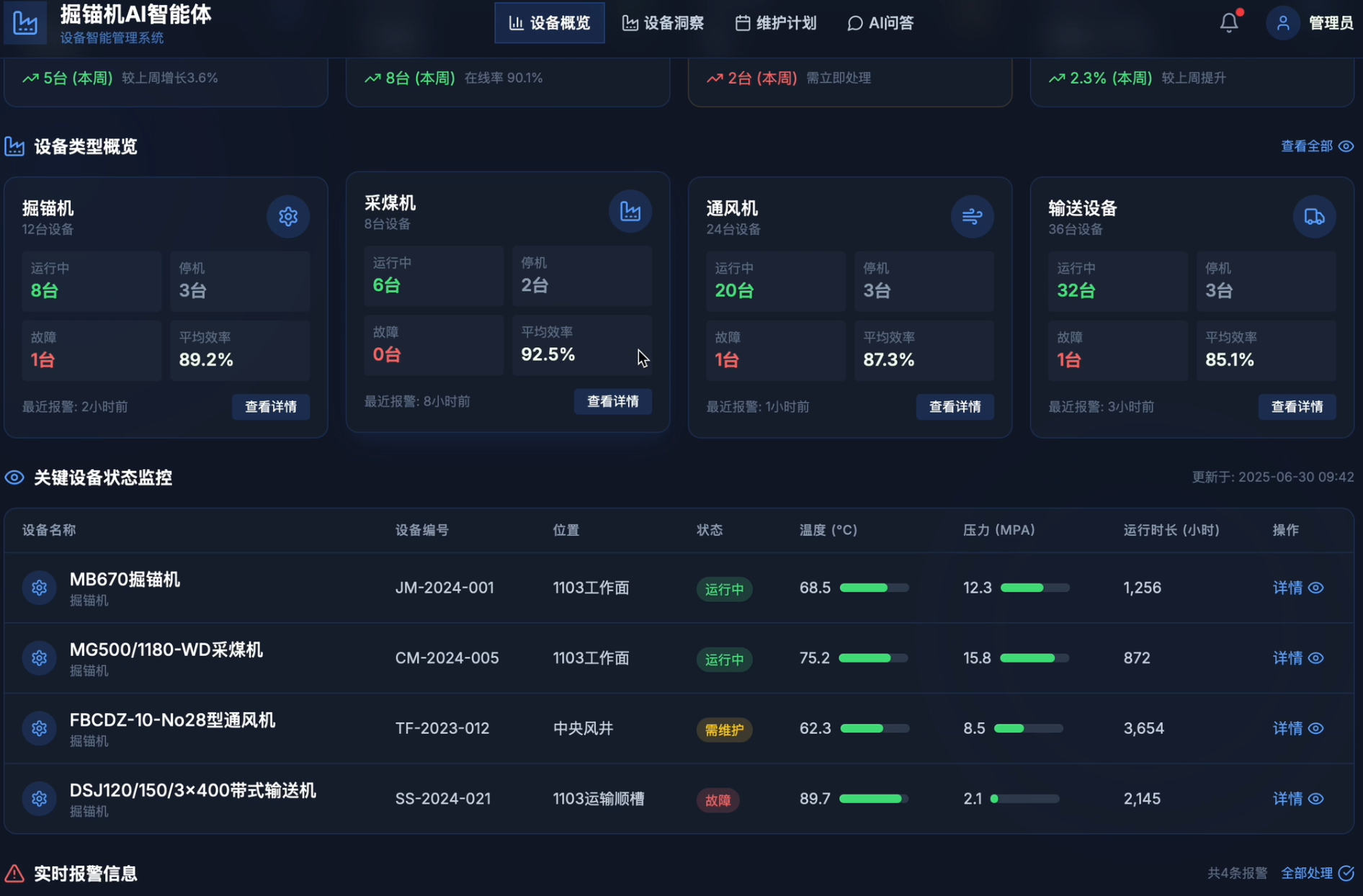Click the administrator avatar icon
The height and width of the screenshot is (896, 1363).
click(1283, 23)
